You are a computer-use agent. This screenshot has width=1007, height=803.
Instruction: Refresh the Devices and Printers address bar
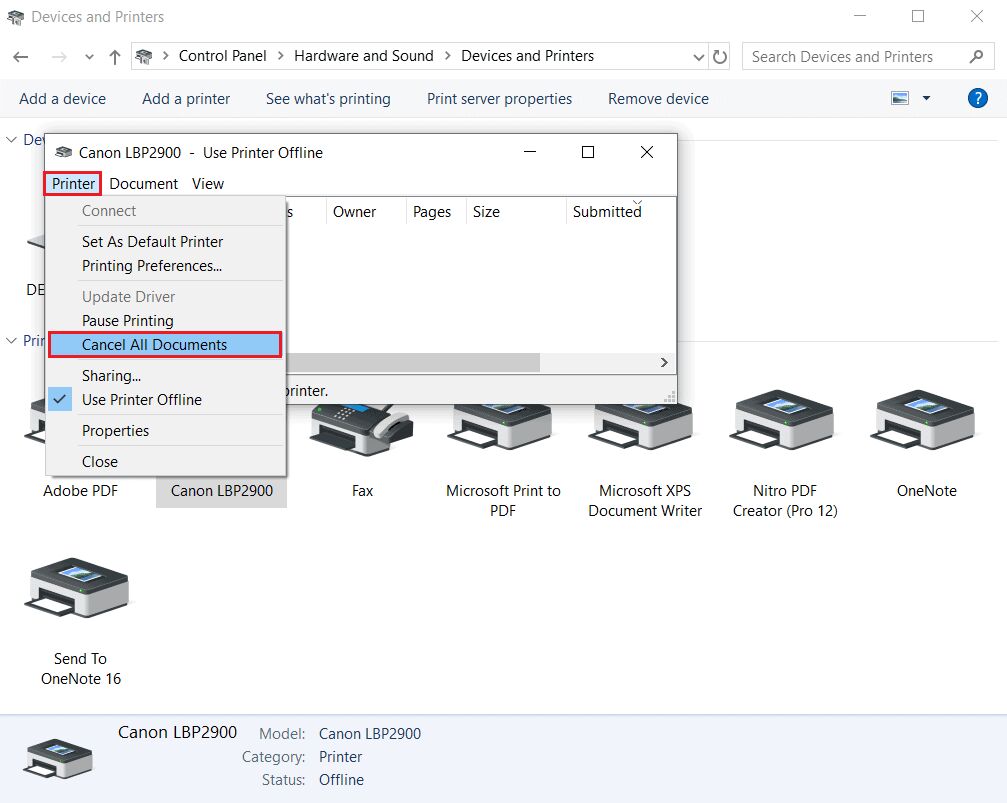click(x=720, y=57)
